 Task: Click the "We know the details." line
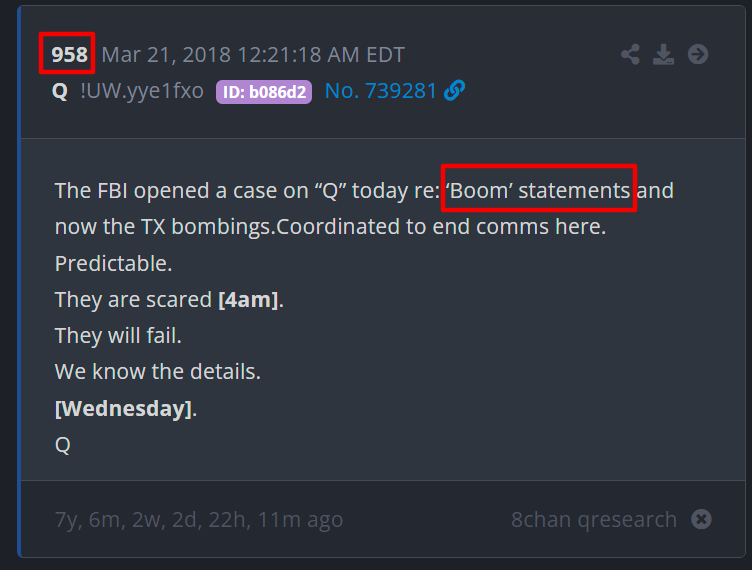pos(158,372)
